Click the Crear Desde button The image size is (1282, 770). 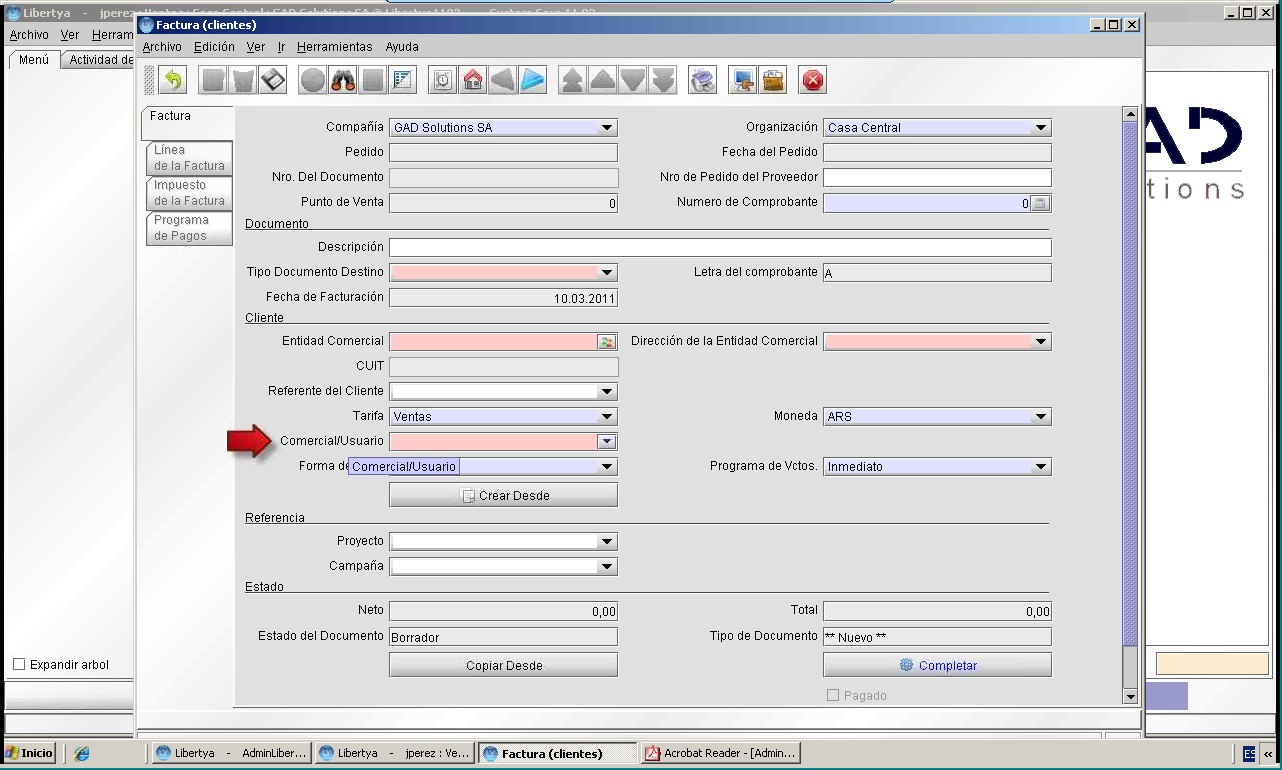(503, 495)
